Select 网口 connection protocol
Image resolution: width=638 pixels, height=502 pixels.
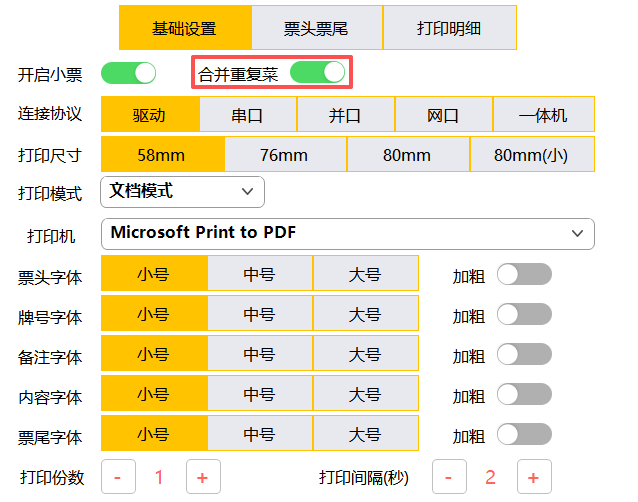[x=443, y=115]
